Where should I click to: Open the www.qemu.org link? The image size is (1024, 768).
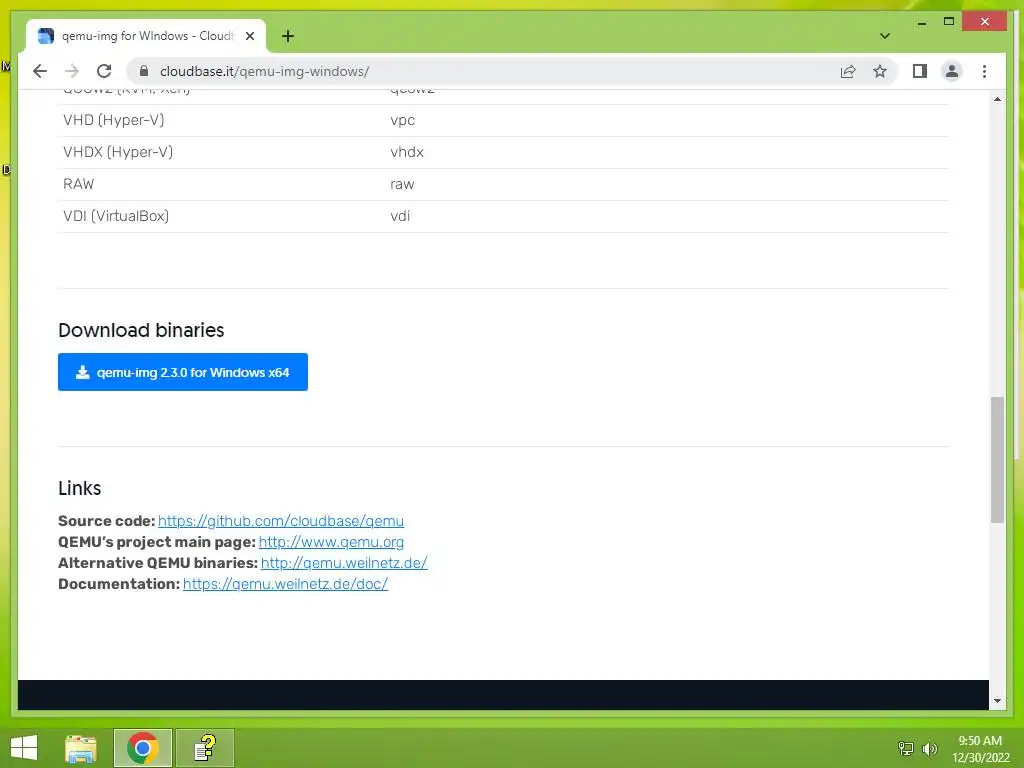pyautogui.click(x=331, y=542)
